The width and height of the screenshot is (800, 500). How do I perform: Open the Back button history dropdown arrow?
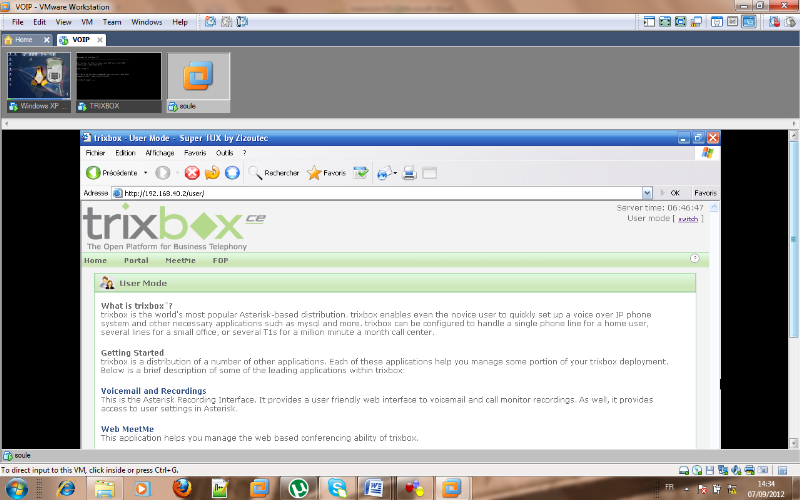point(145,173)
